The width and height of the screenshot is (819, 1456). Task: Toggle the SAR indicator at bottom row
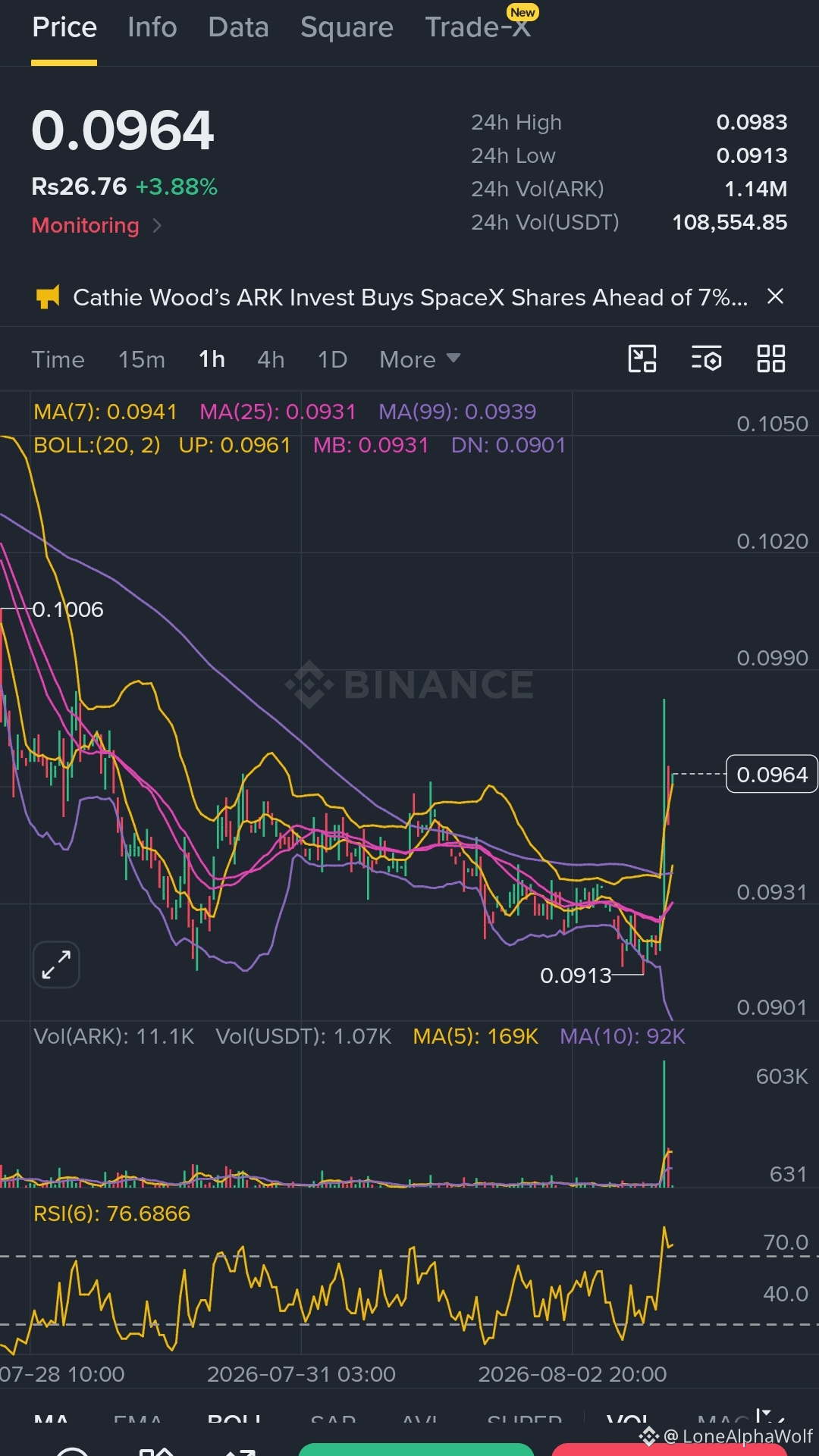pyautogui.click(x=333, y=1420)
